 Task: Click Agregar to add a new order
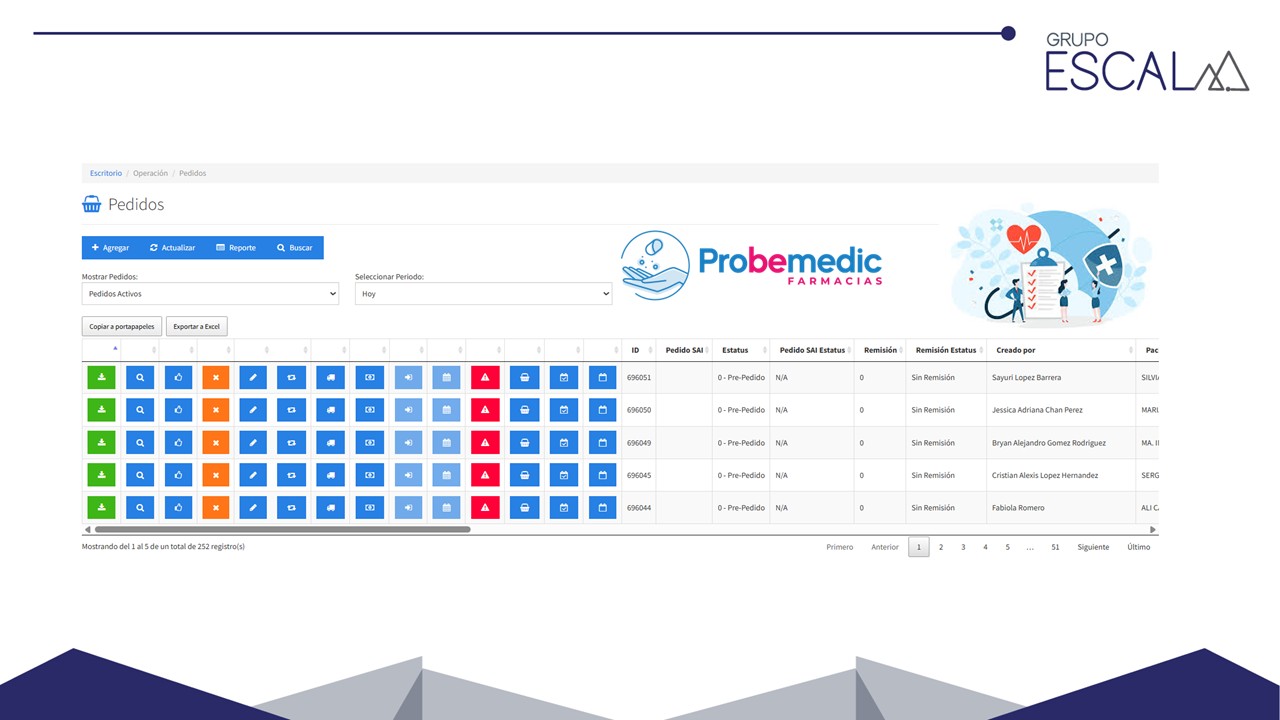(x=110, y=248)
